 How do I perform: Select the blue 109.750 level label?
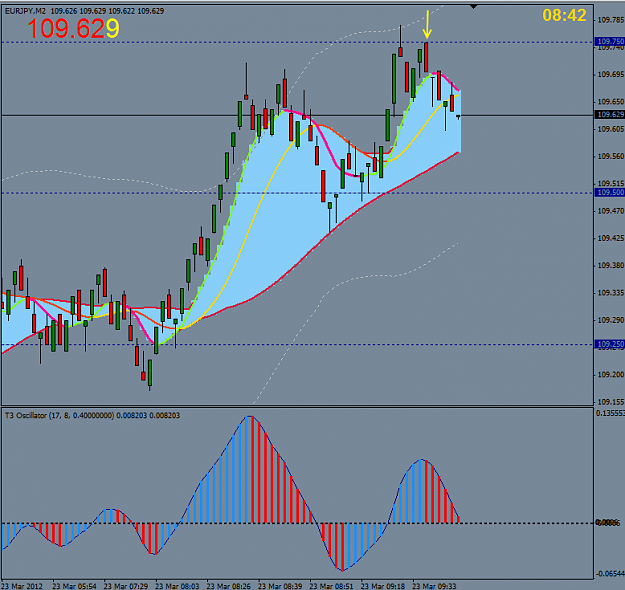pos(610,41)
